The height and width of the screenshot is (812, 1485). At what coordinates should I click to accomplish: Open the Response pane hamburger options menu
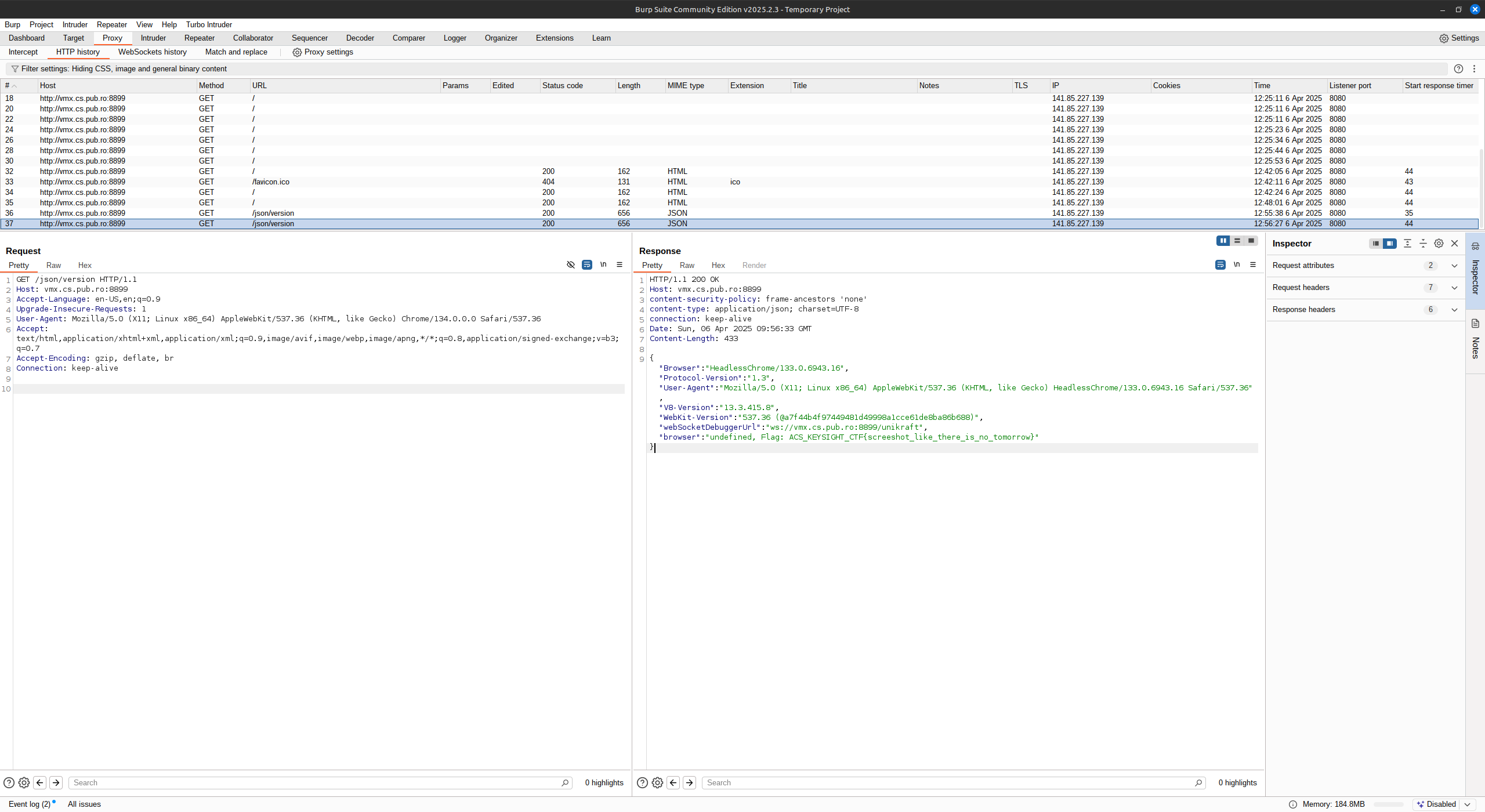[x=1253, y=264]
